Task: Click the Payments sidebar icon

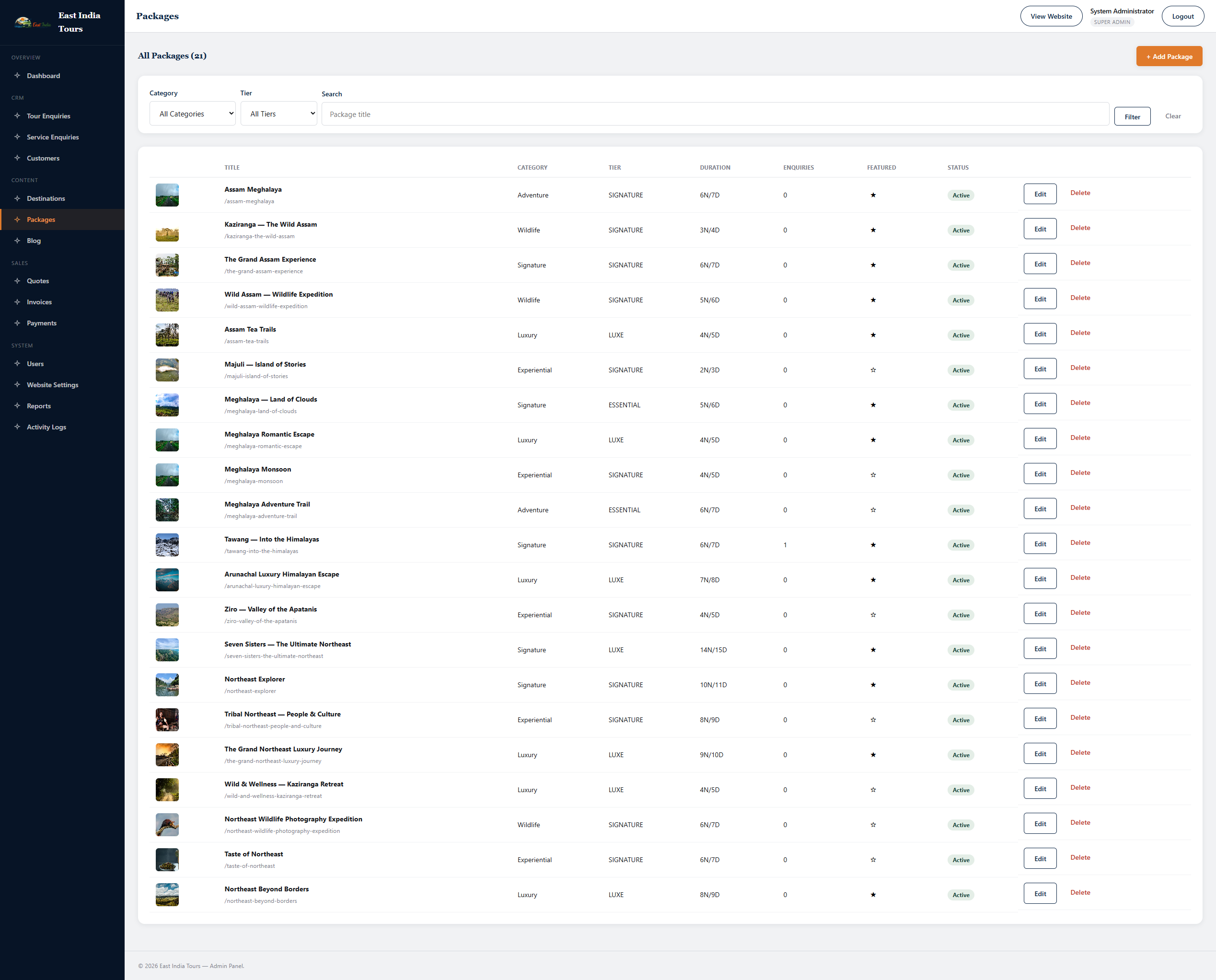Action: tap(18, 323)
